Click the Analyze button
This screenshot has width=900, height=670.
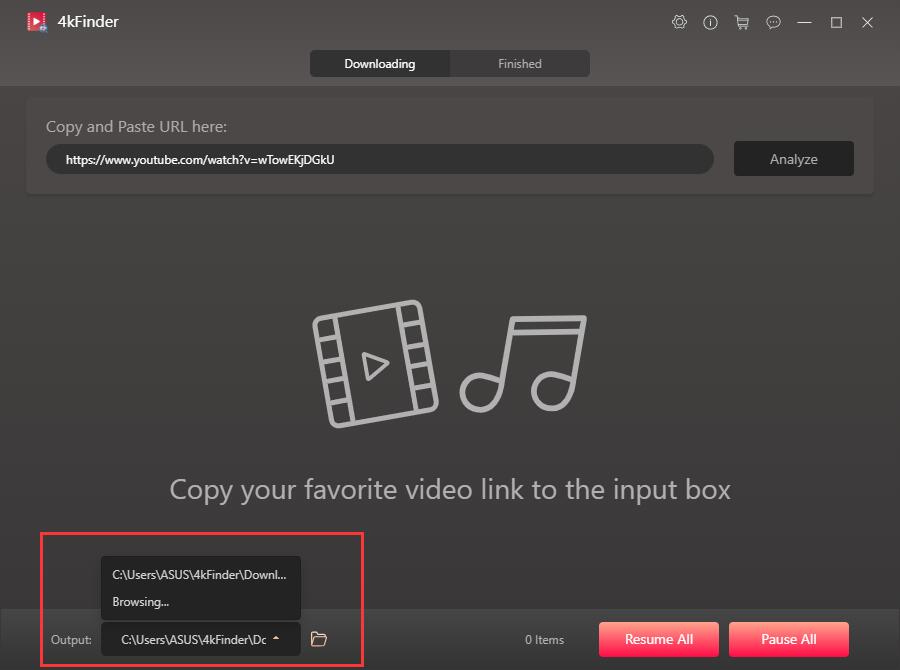point(793,158)
